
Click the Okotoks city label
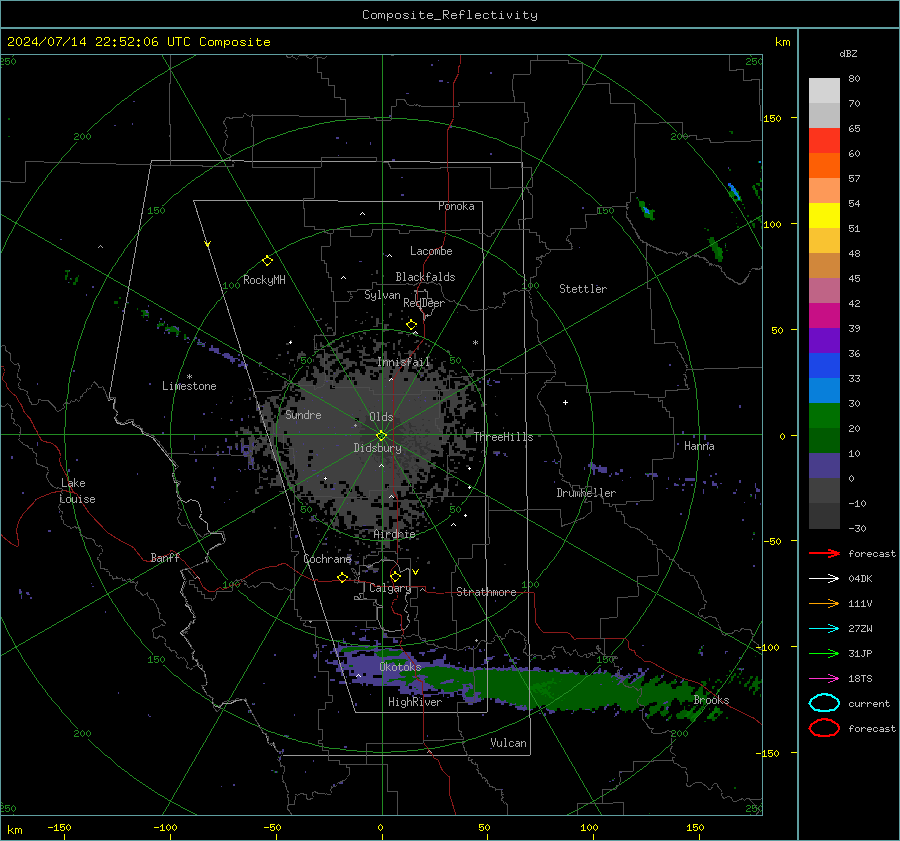[400, 667]
